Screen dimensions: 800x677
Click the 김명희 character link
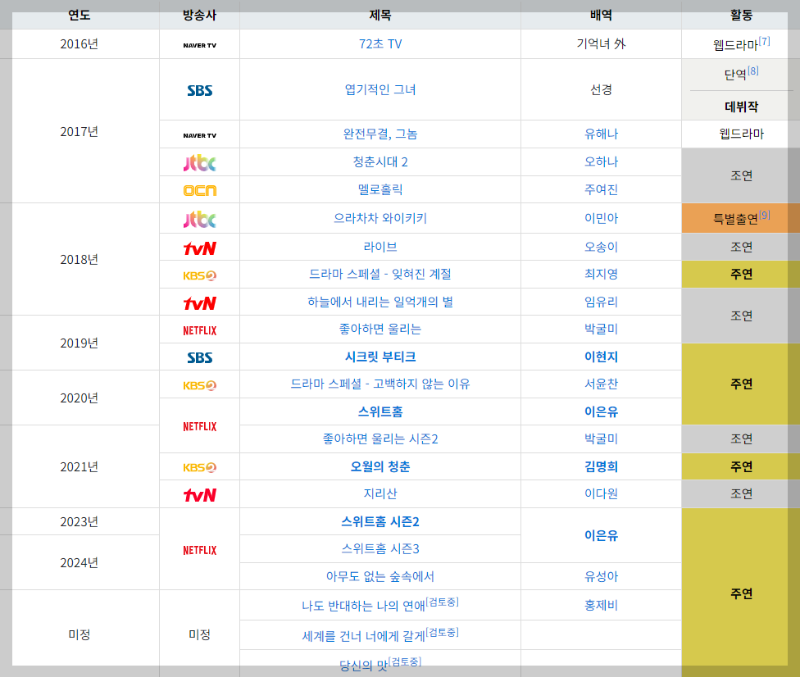pyautogui.click(x=601, y=467)
